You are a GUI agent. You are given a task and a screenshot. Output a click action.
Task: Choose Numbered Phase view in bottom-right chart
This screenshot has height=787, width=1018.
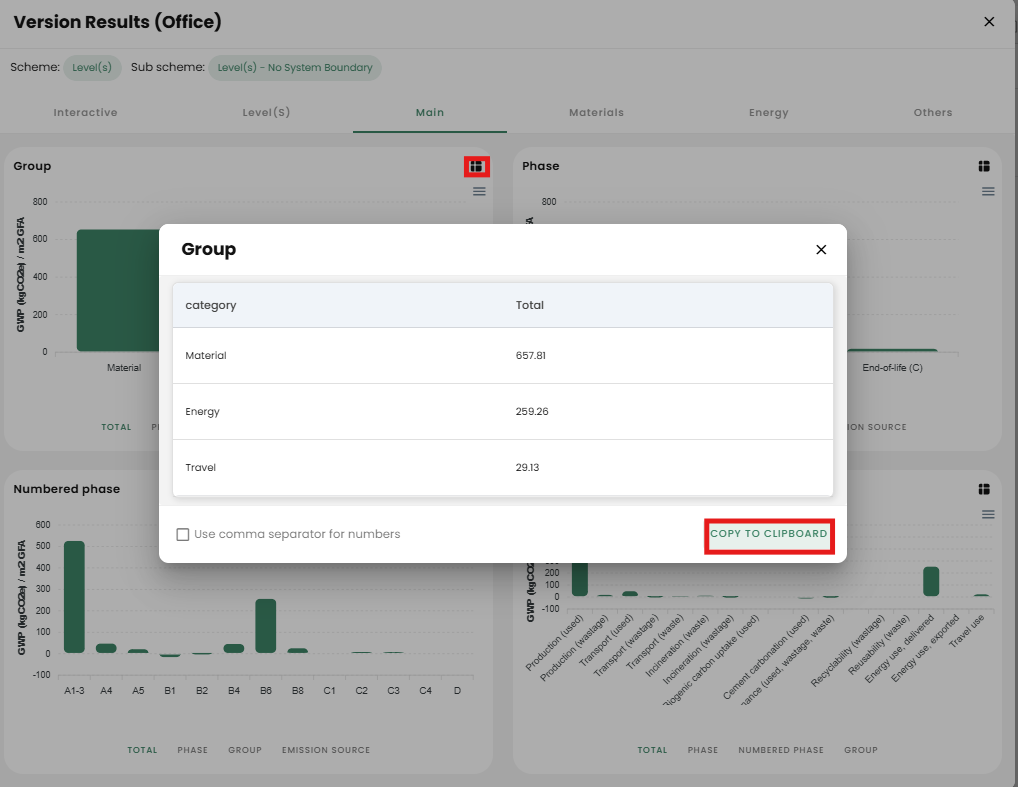click(x=780, y=750)
